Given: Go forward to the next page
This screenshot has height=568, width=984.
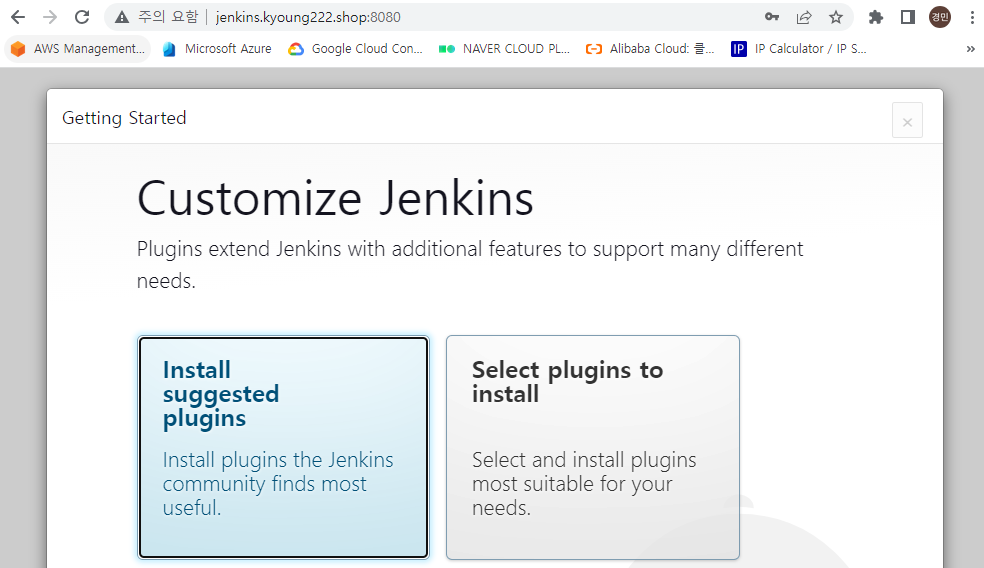Looking at the screenshot, I should click(50, 17).
